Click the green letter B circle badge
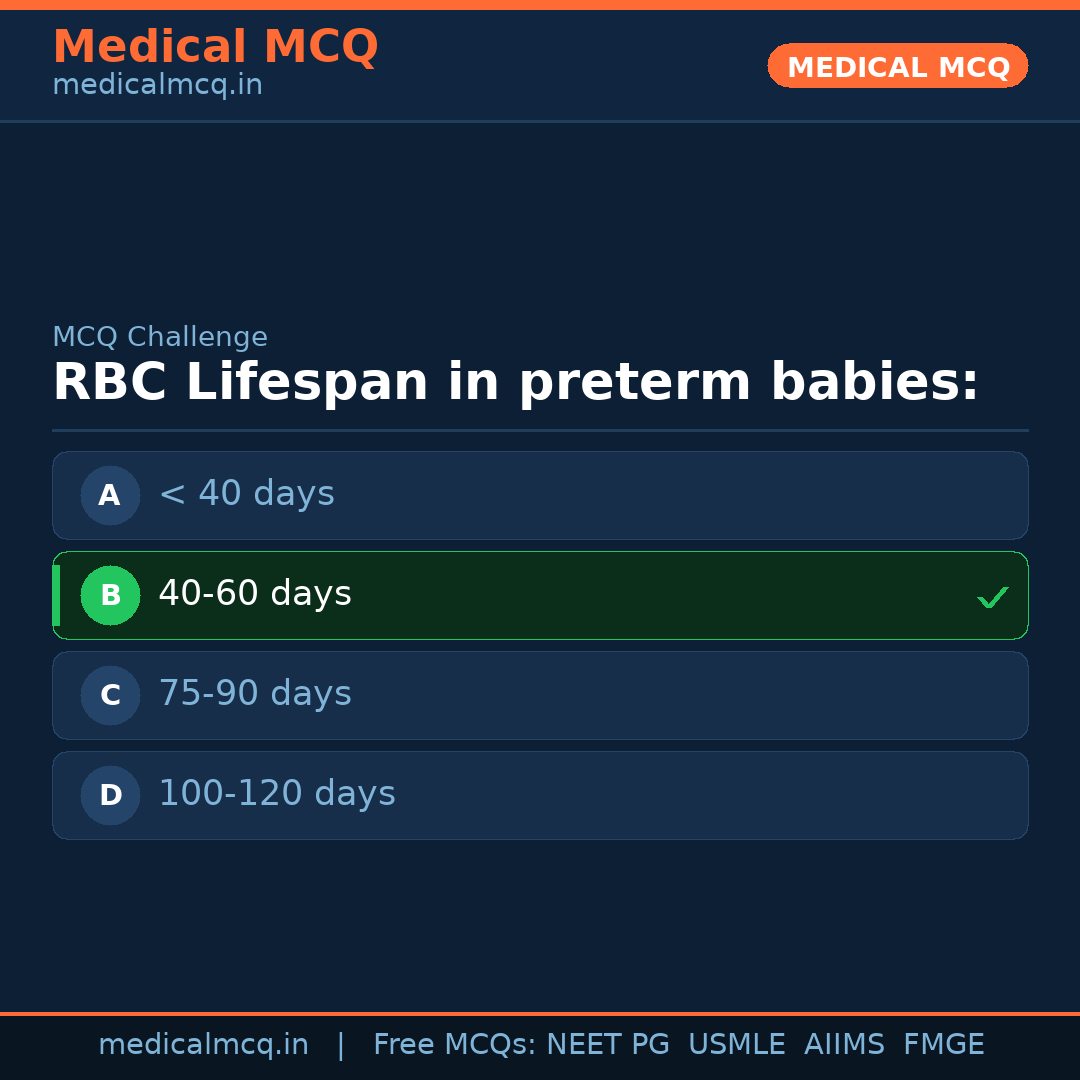 [110, 595]
